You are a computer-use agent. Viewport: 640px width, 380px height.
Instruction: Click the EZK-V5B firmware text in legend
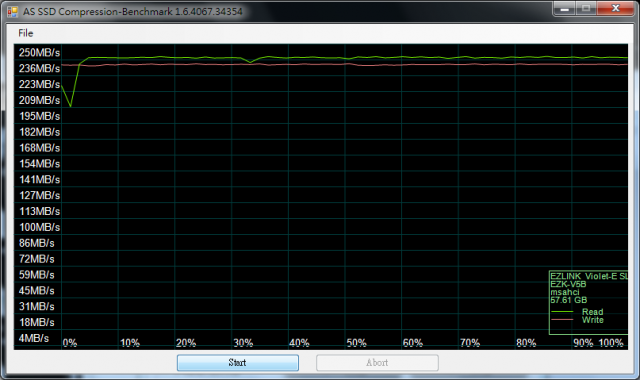click(x=568, y=284)
